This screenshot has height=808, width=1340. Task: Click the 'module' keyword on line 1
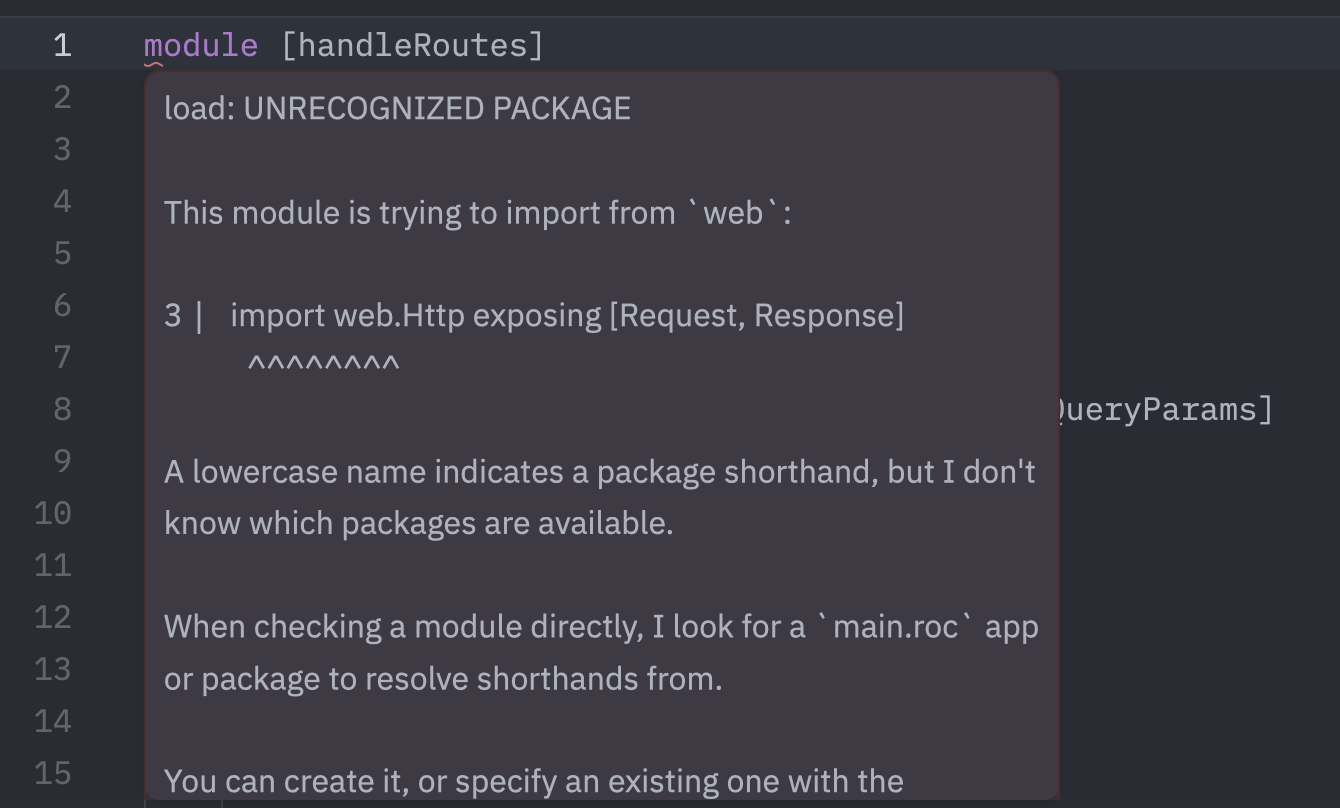coord(201,46)
